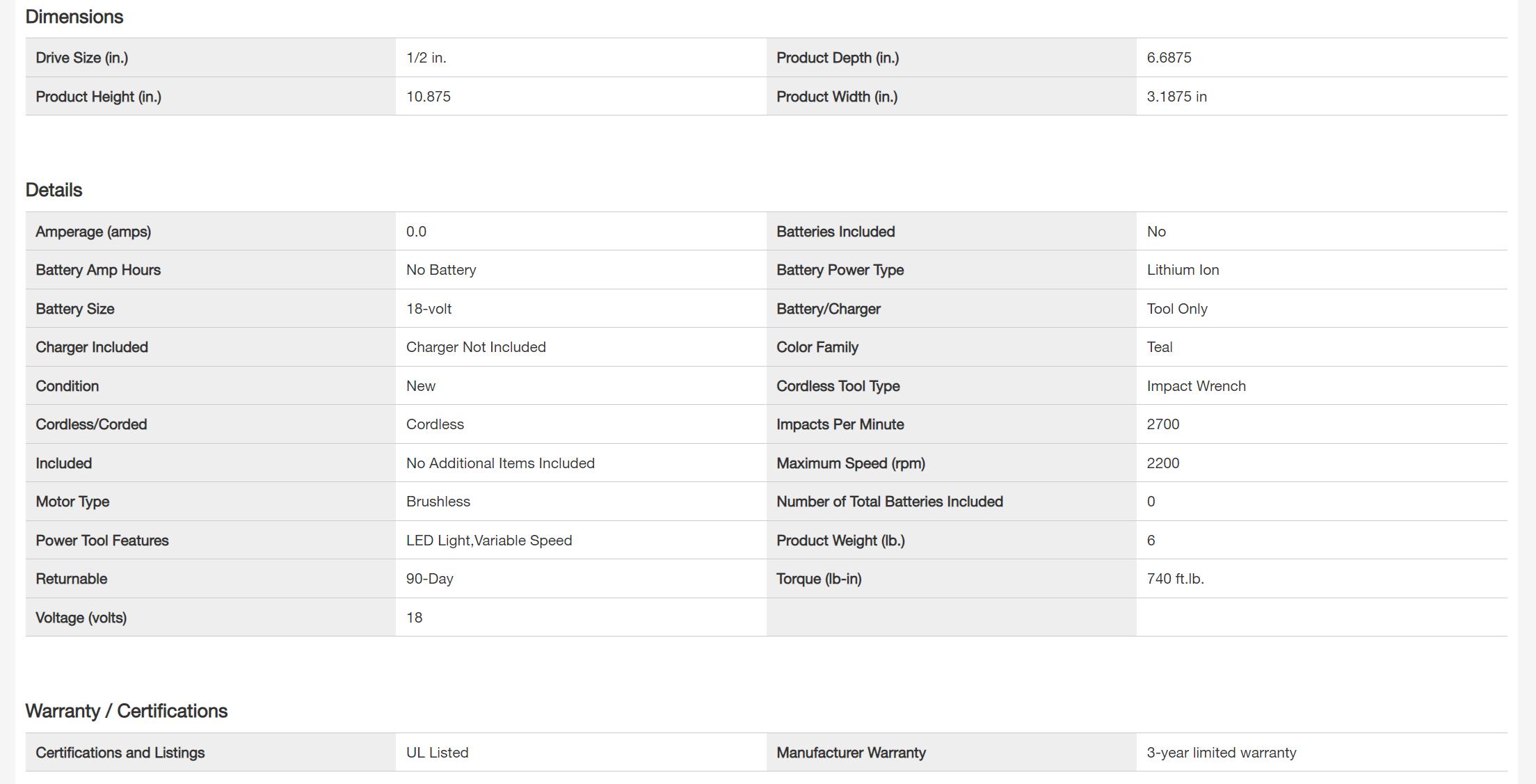Select the Charger Not Included value

[476, 347]
